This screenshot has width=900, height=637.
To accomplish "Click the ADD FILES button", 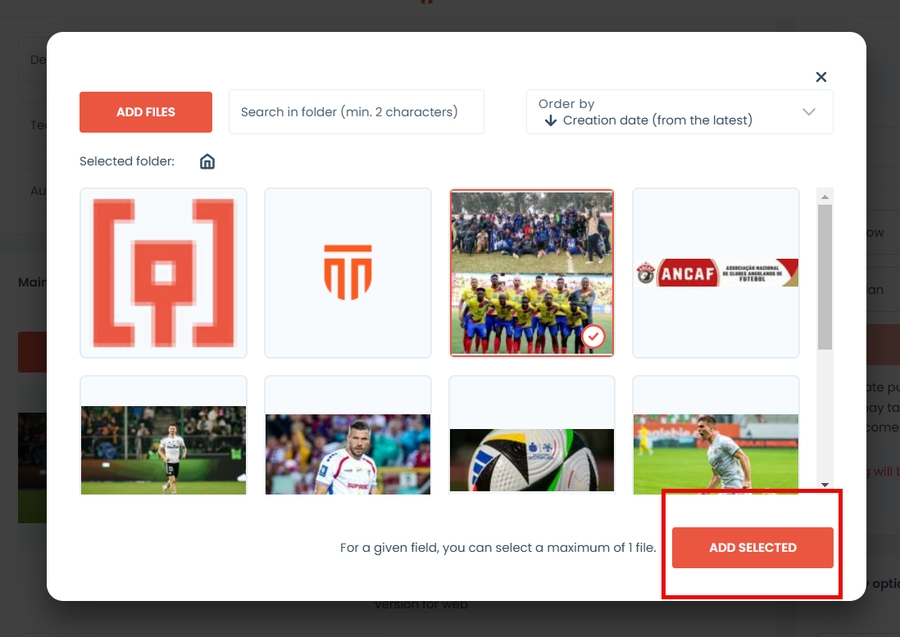I will click(146, 112).
